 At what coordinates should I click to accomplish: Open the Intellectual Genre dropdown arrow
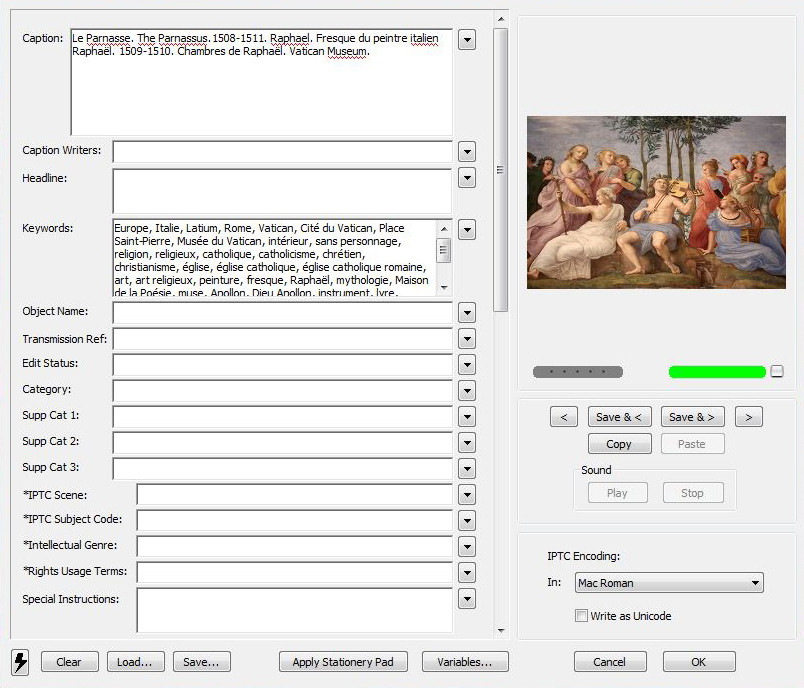[x=467, y=547]
